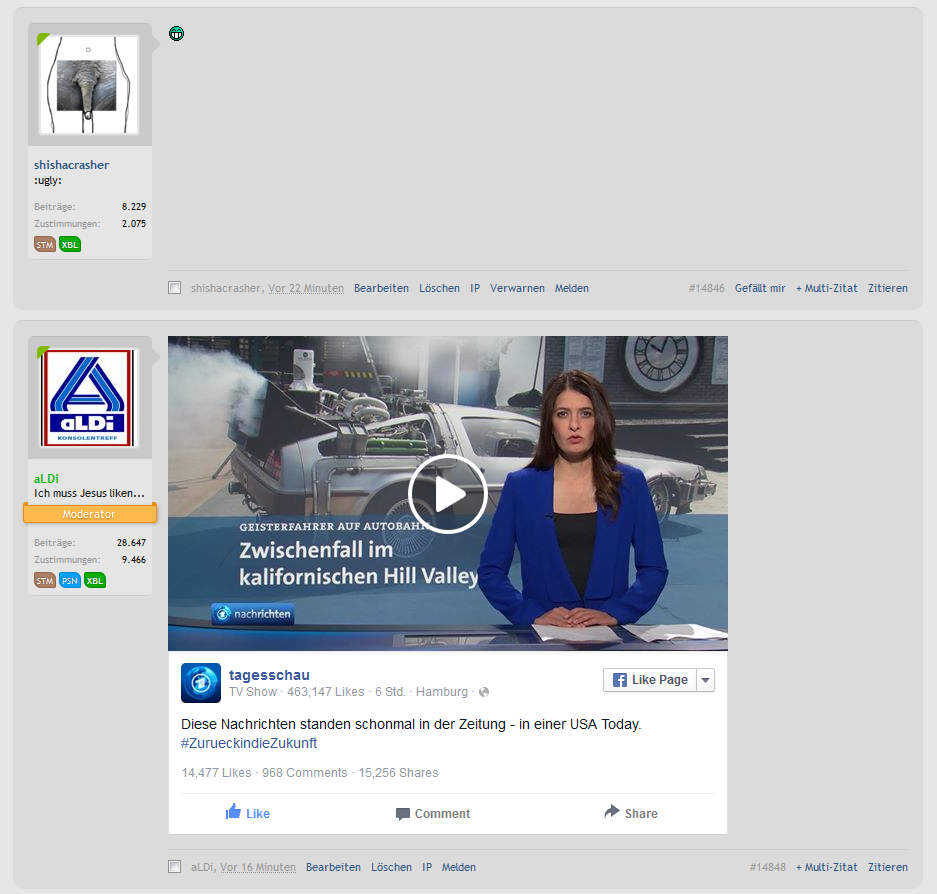This screenshot has height=894, width=937.
Task: Play the tagesschau video
Action: [448, 494]
